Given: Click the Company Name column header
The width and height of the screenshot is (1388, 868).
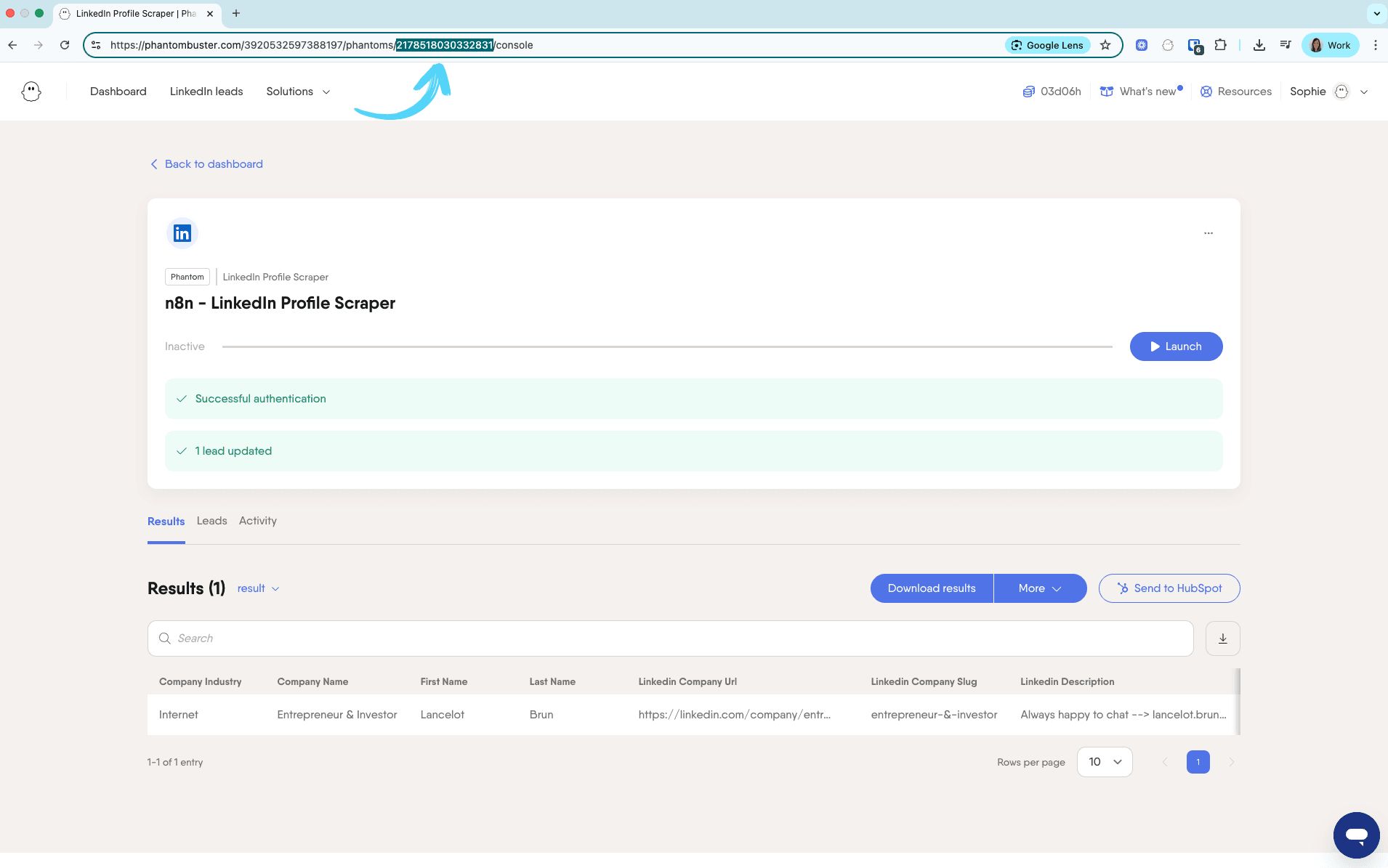Looking at the screenshot, I should [x=312, y=681].
